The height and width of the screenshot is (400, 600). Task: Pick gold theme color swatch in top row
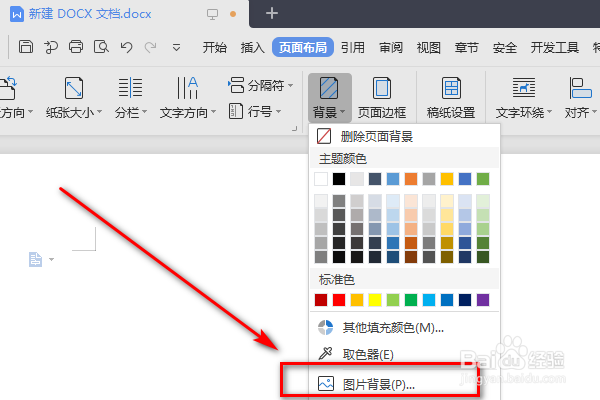coord(447,179)
